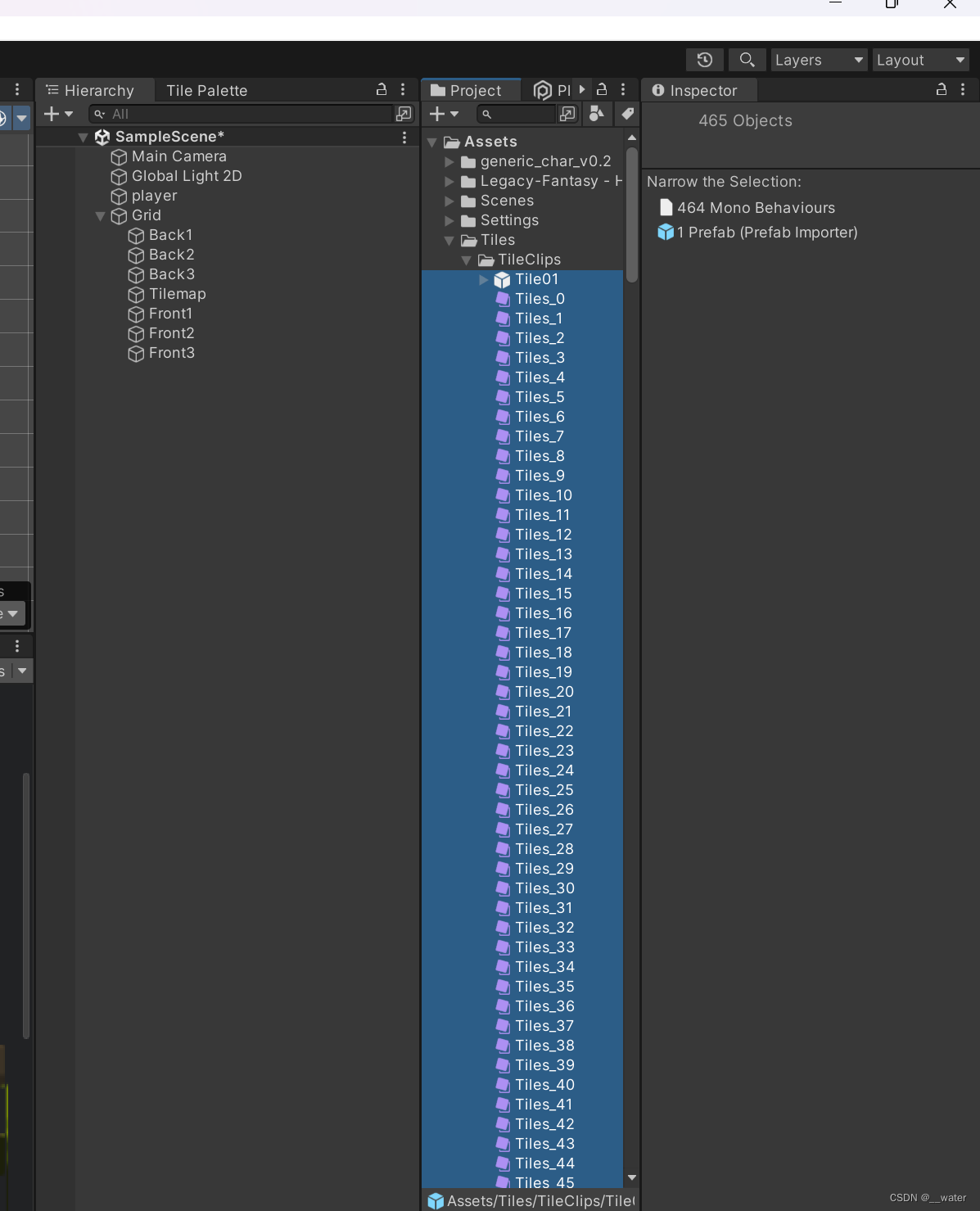Expand the Scenes folder
The height and width of the screenshot is (1211, 980).
449,201
